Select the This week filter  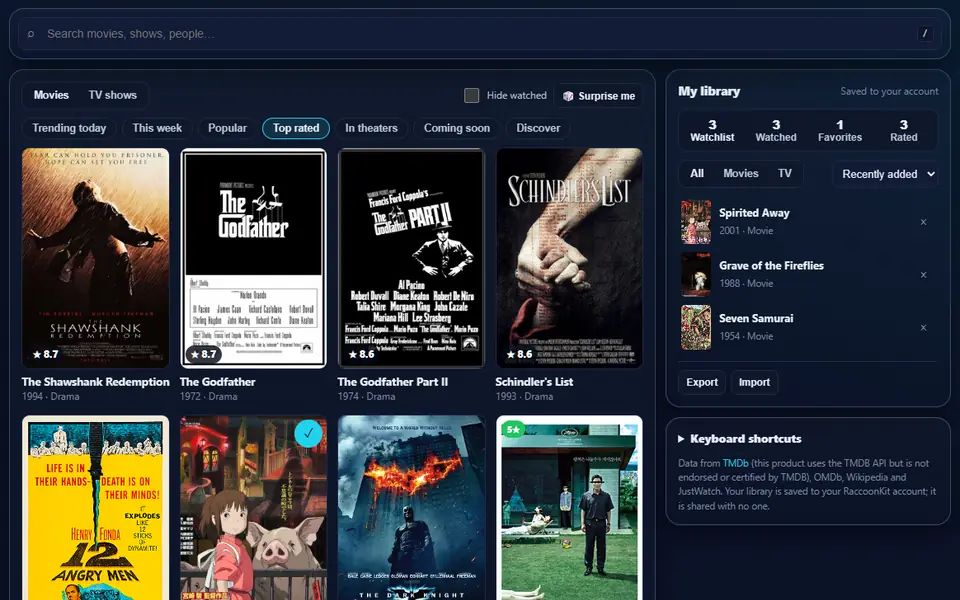coord(157,128)
